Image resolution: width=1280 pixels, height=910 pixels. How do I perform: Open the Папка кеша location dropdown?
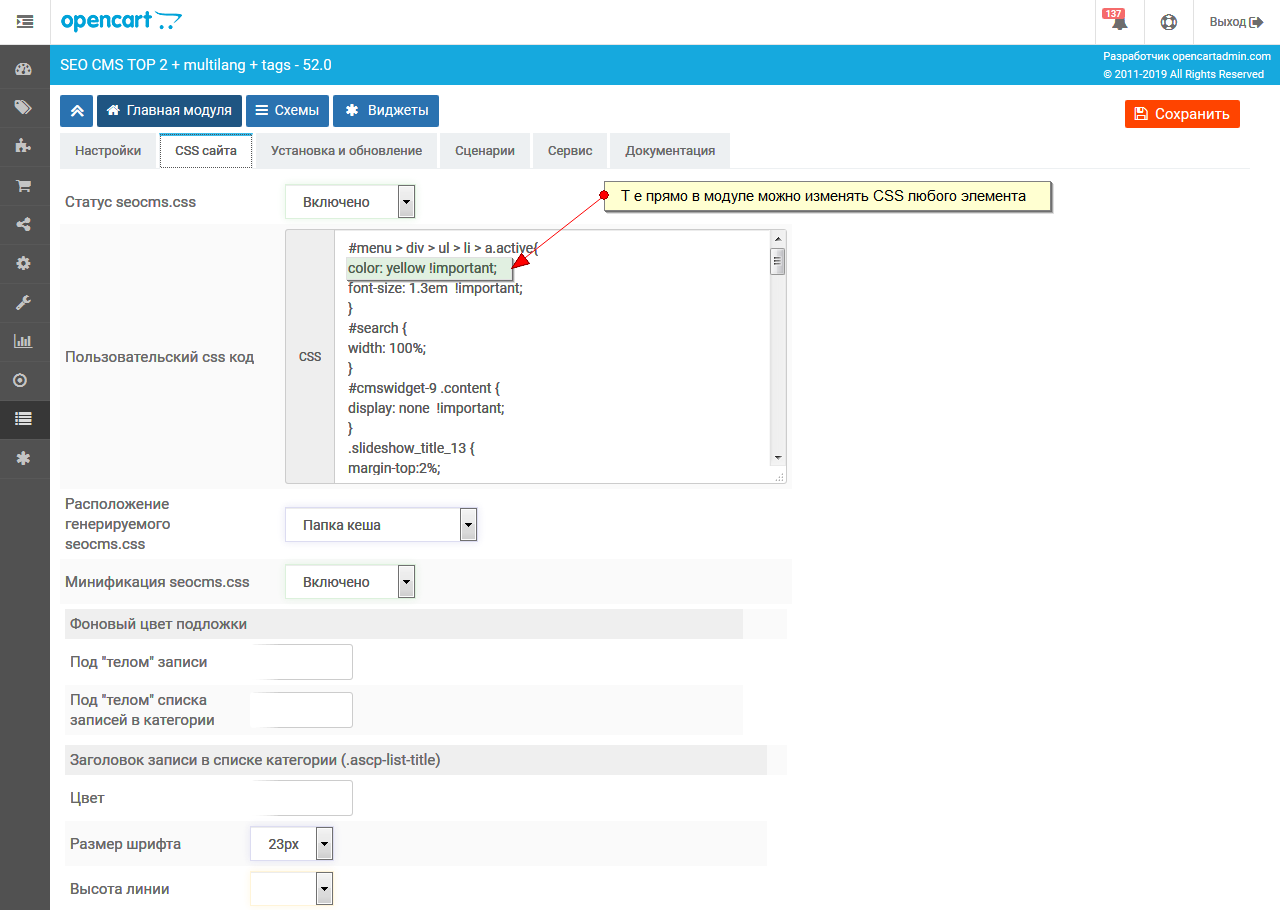click(x=381, y=525)
